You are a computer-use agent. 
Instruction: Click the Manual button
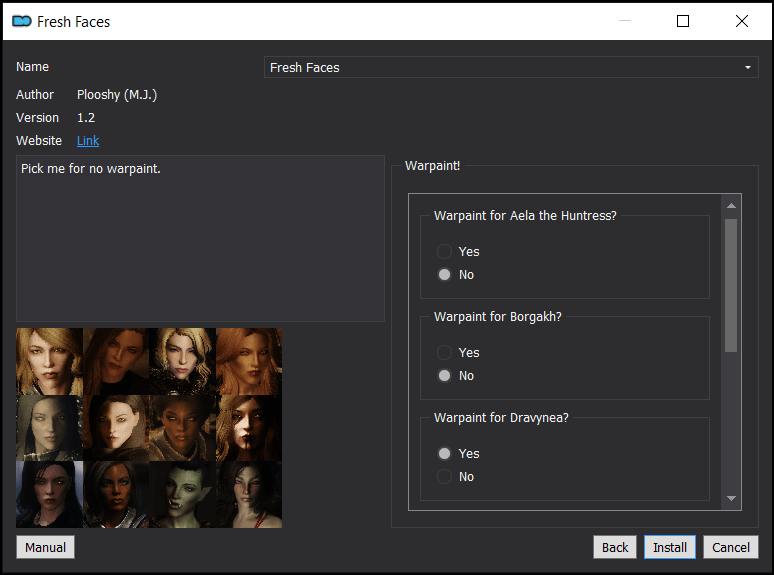[45, 547]
